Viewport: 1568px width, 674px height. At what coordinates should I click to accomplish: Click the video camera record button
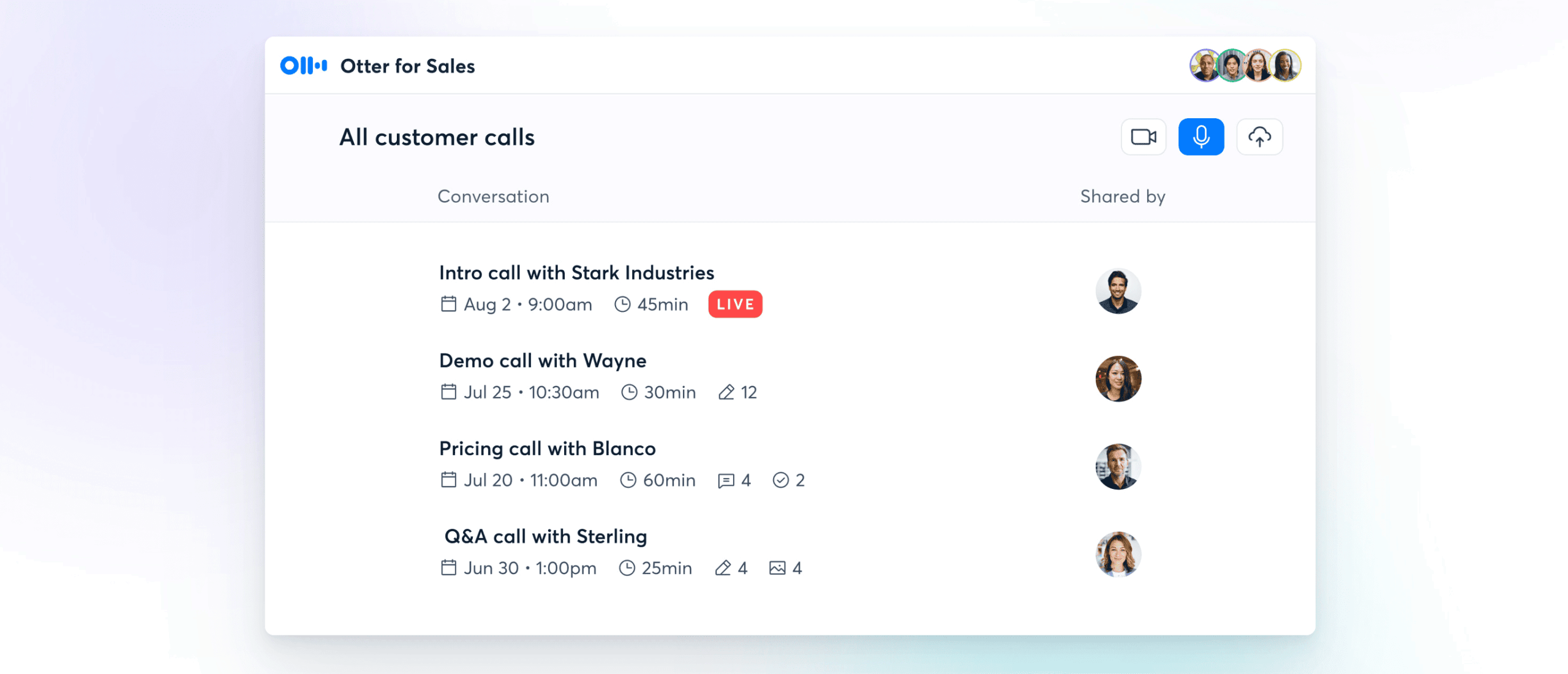pyautogui.click(x=1143, y=137)
